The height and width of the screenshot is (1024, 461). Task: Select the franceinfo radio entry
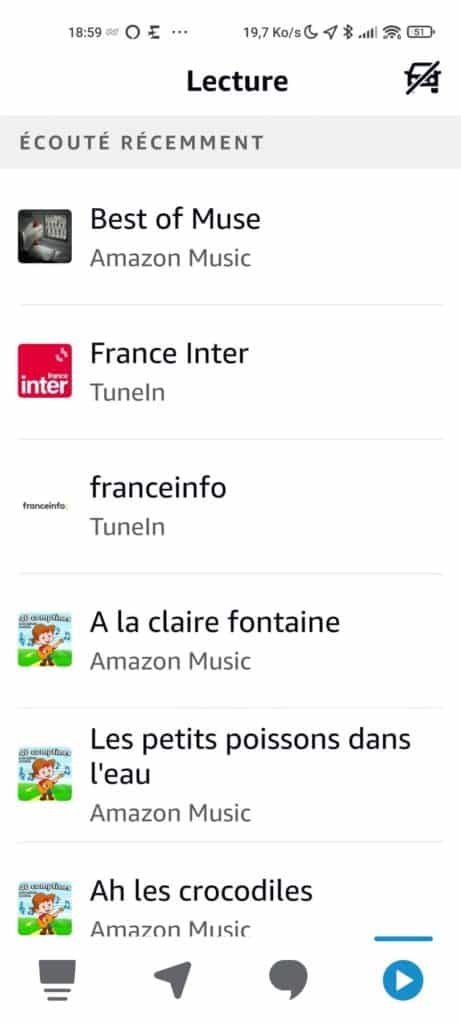coord(230,506)
